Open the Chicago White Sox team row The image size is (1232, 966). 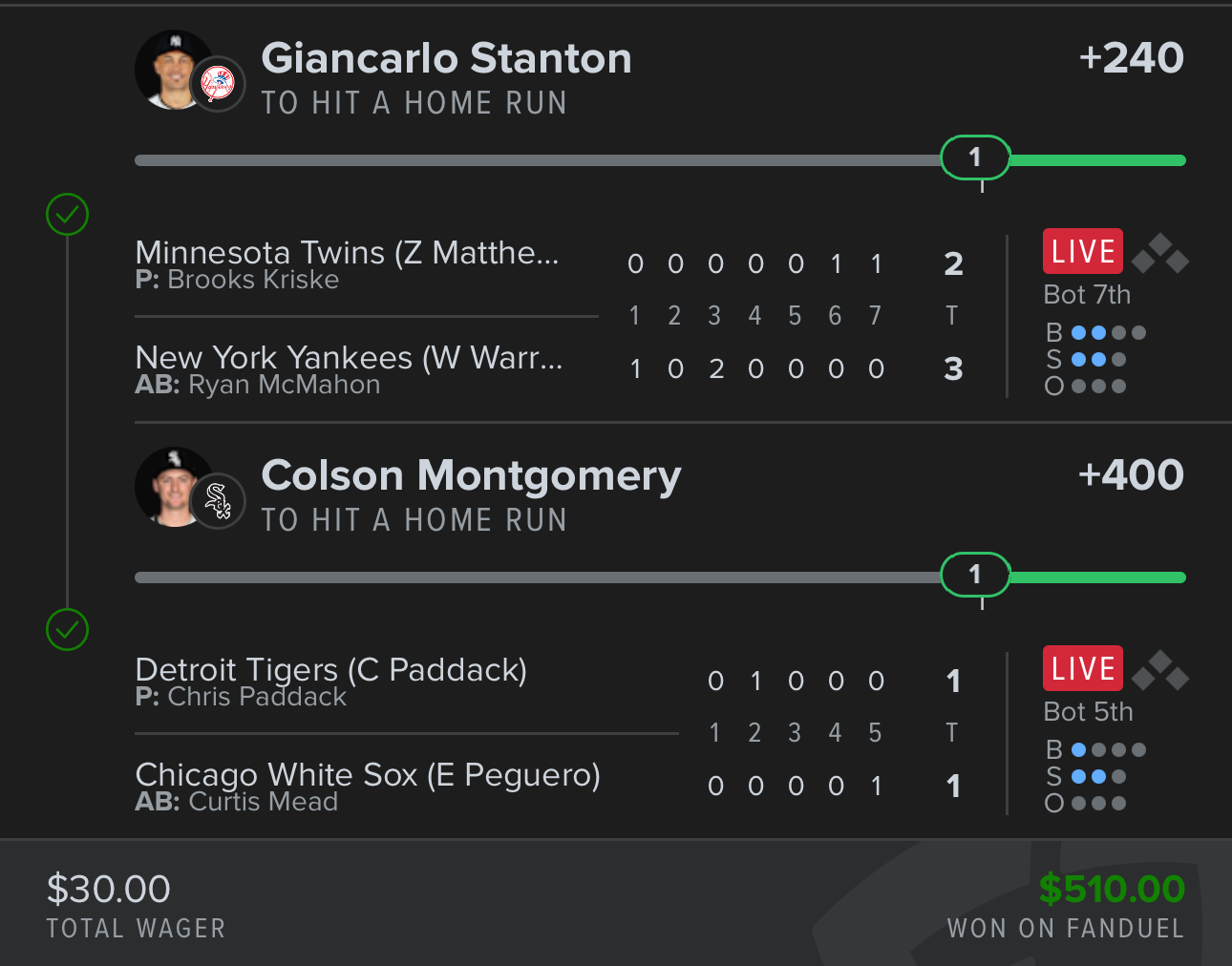(368, 775)
